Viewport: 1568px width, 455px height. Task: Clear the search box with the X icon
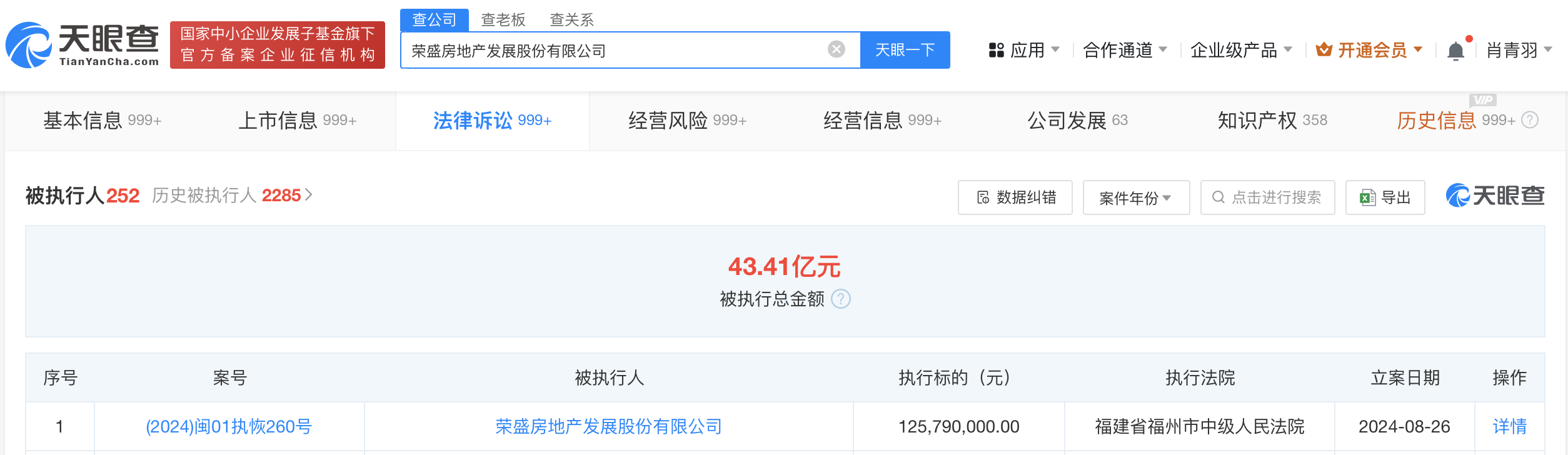[836, 49]
